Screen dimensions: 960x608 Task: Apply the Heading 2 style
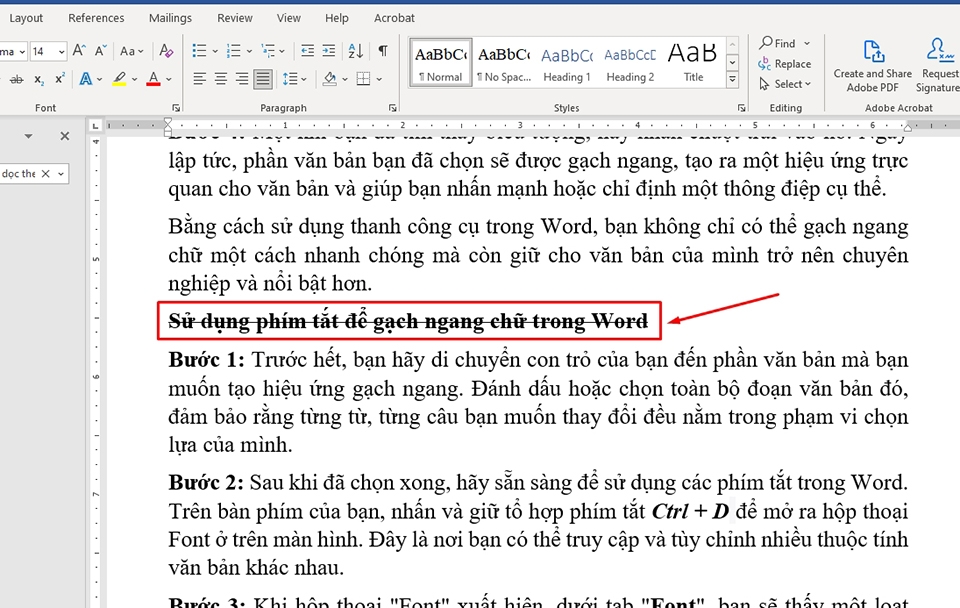pyautogui.click(x=630, y=62)
